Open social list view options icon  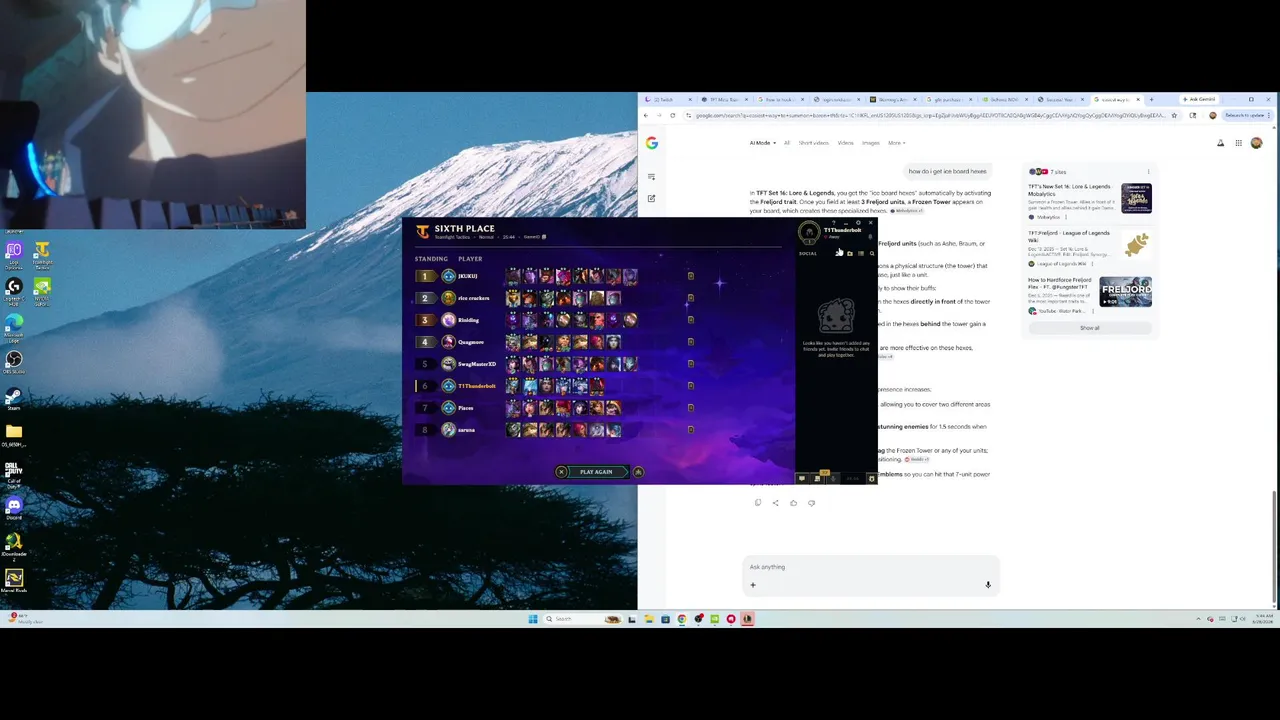(861, 253)
